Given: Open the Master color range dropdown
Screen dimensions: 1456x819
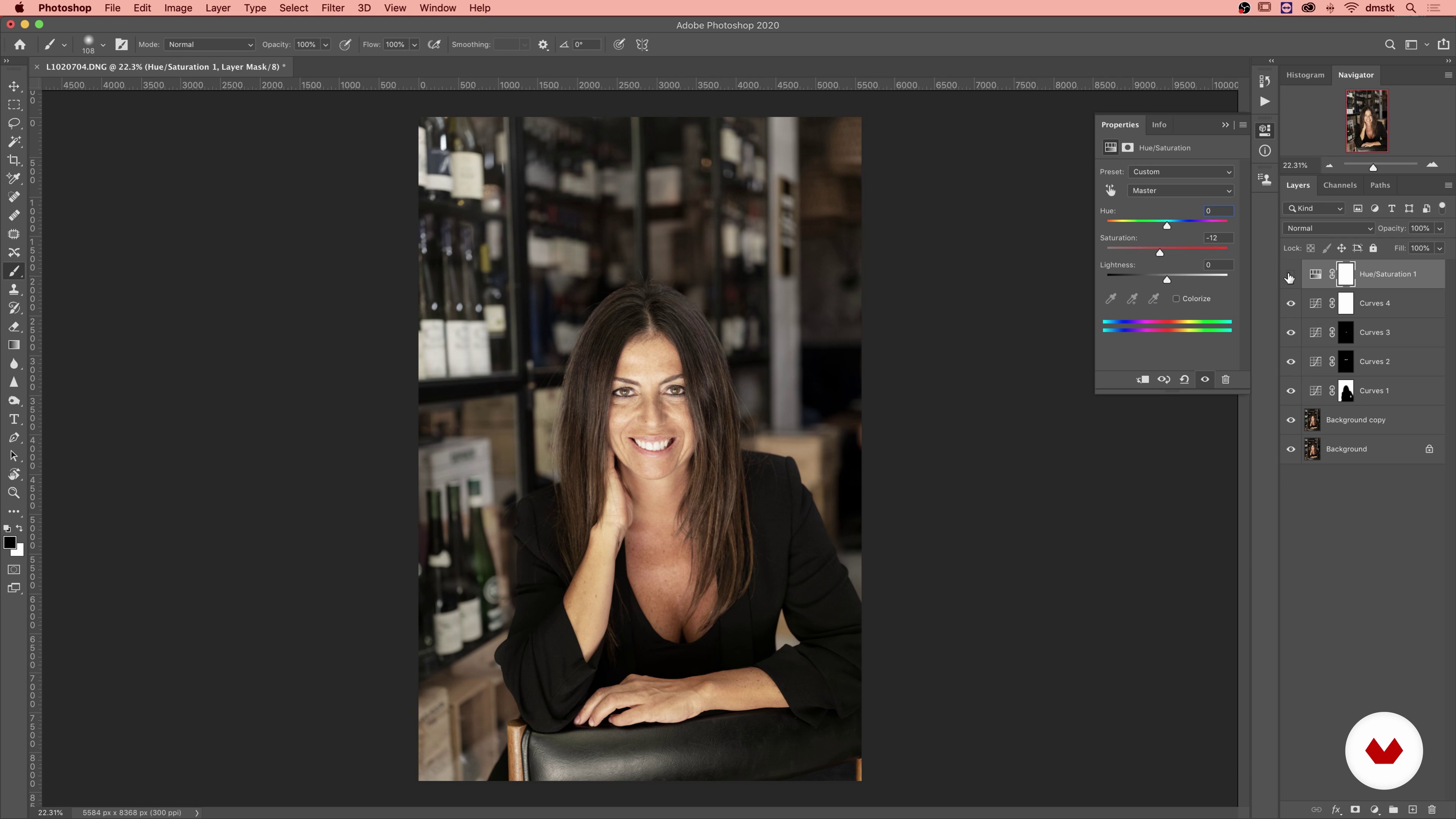Looking at the screenshot, I should pyautogui.click(x=1181, y=190).
